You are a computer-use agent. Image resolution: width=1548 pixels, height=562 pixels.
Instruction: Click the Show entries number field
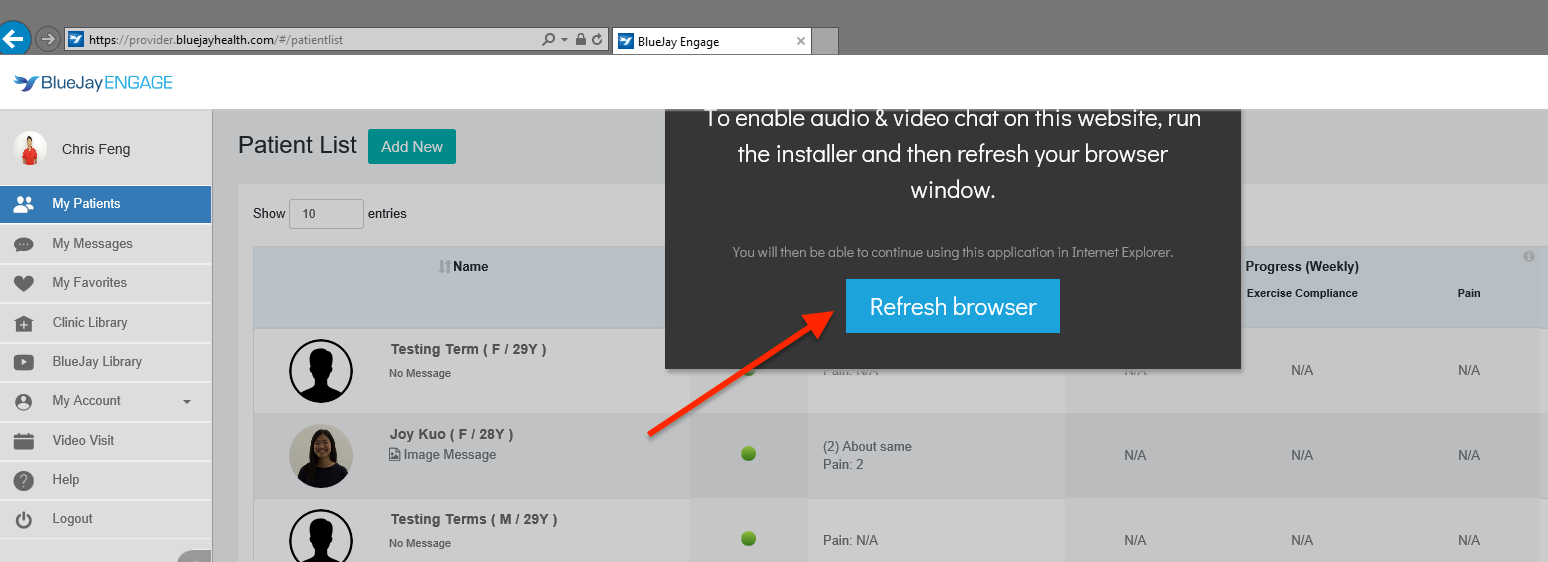point(326,214)
